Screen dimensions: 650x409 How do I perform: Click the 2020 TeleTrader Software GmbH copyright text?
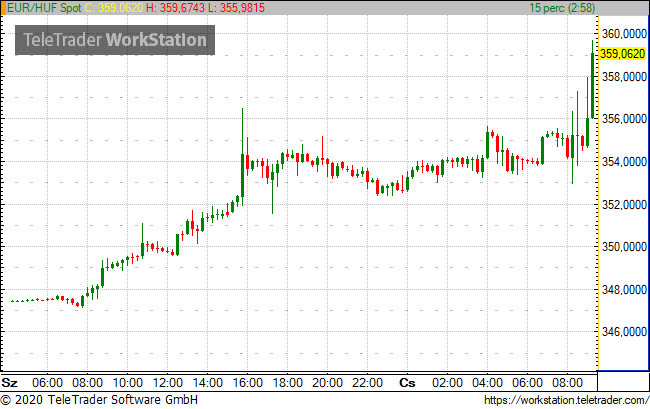tap(99, 400)
